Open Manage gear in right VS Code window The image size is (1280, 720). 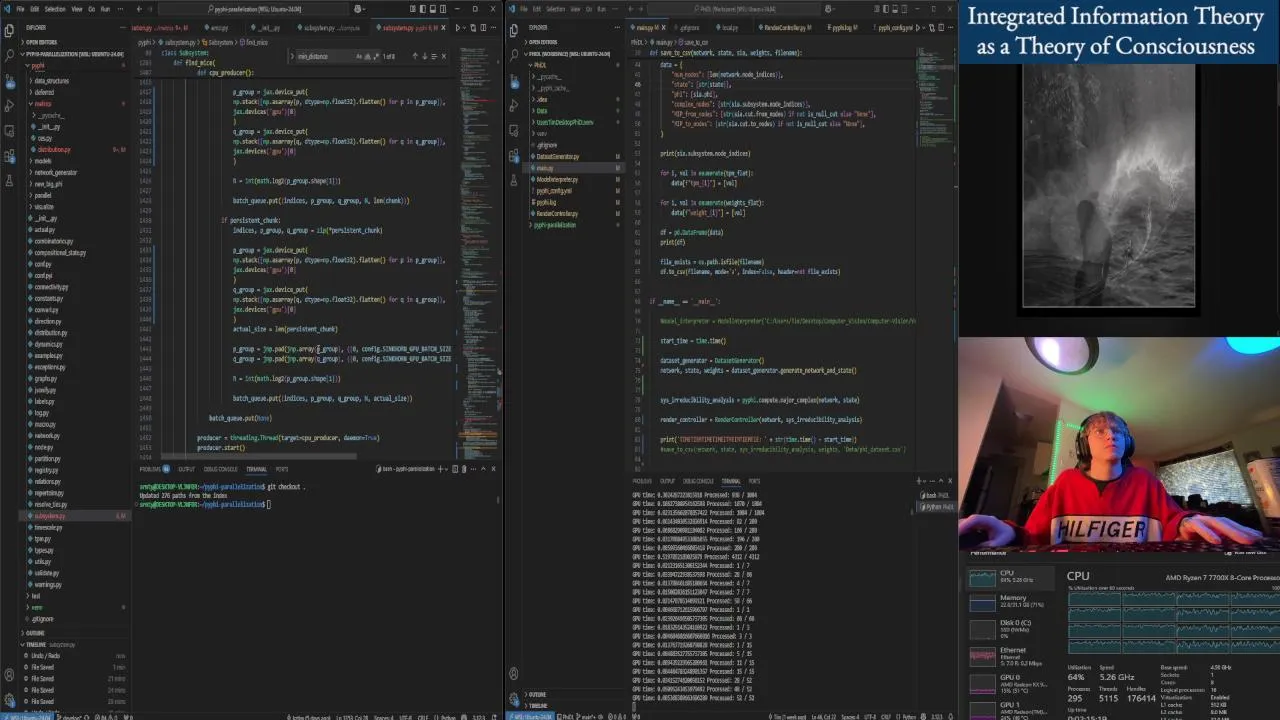[x=514, y=699]
